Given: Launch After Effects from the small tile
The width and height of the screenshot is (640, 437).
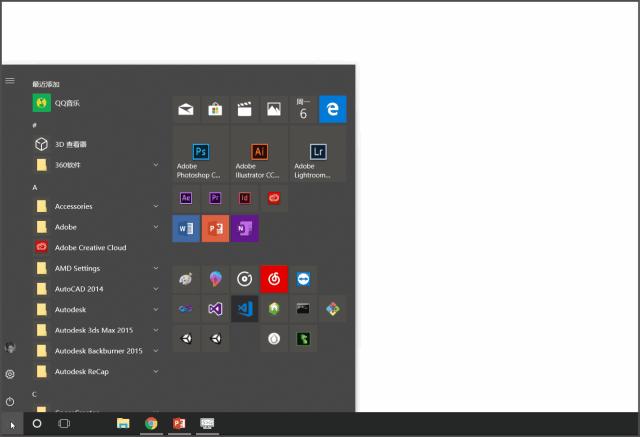Looking at the screenshot, I should pyautogui.click(x=186, y=198).
